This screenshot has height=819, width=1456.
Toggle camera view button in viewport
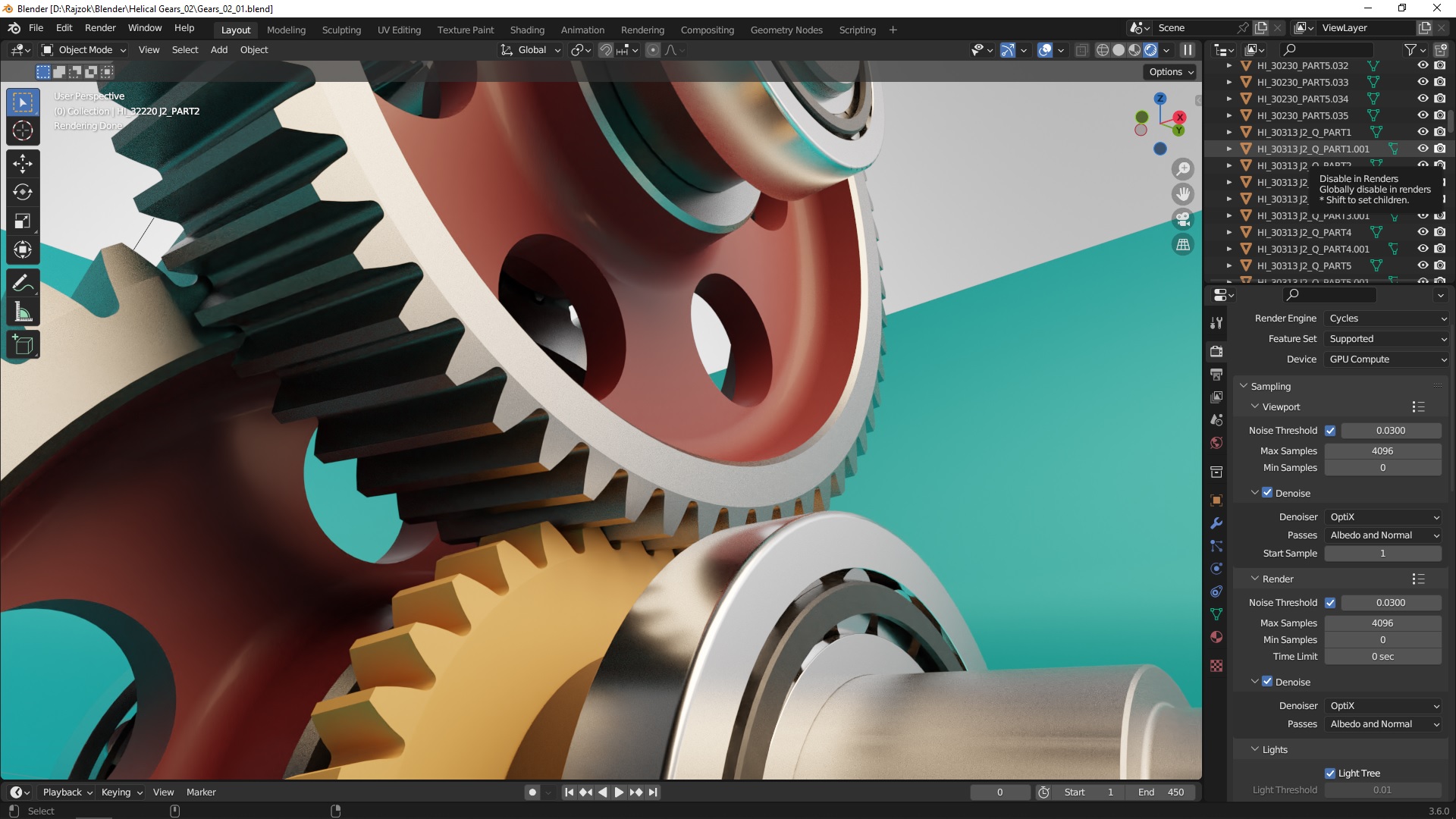coord(1182,220)
